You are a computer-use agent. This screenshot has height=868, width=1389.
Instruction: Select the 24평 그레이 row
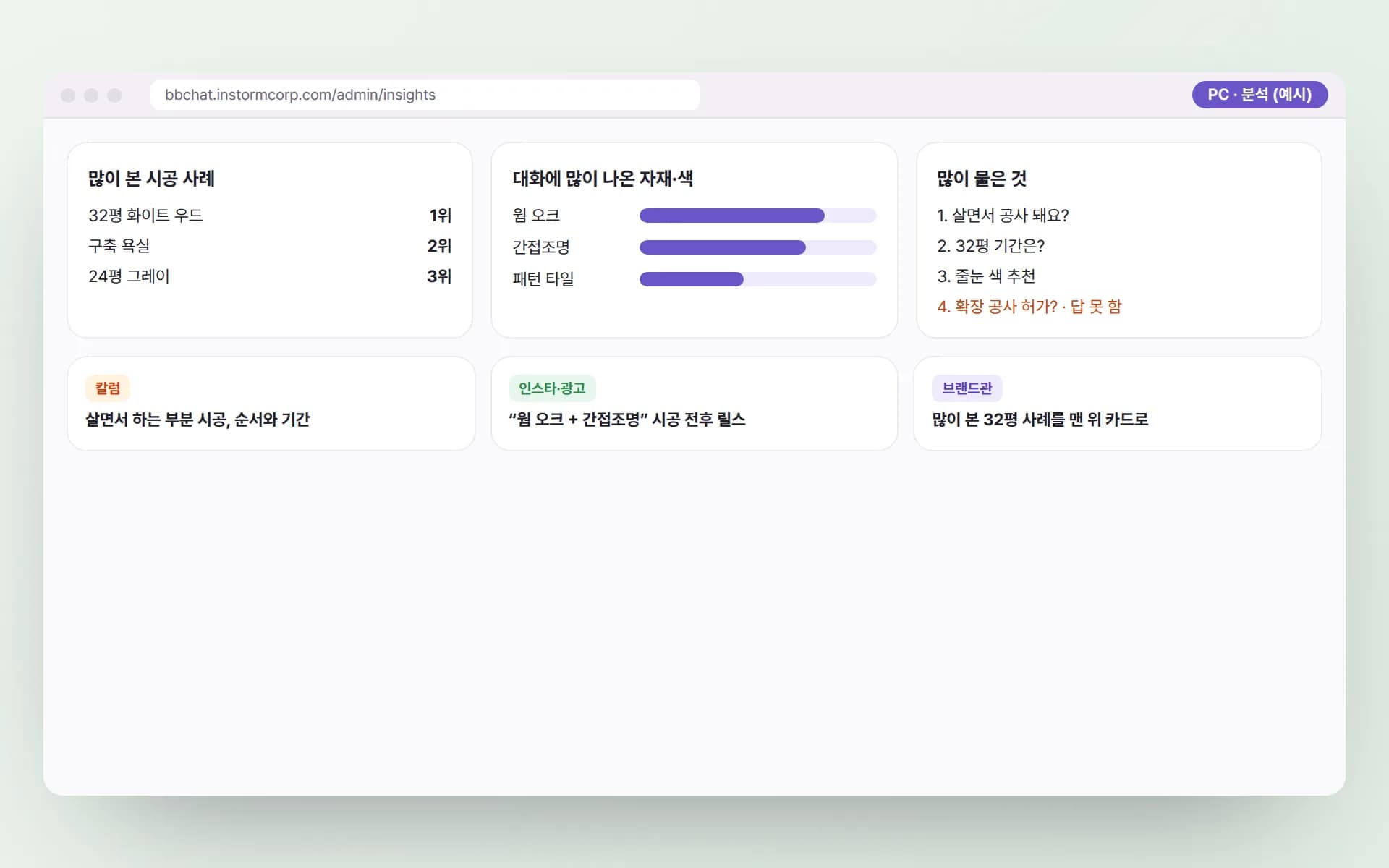pos(269,276)
